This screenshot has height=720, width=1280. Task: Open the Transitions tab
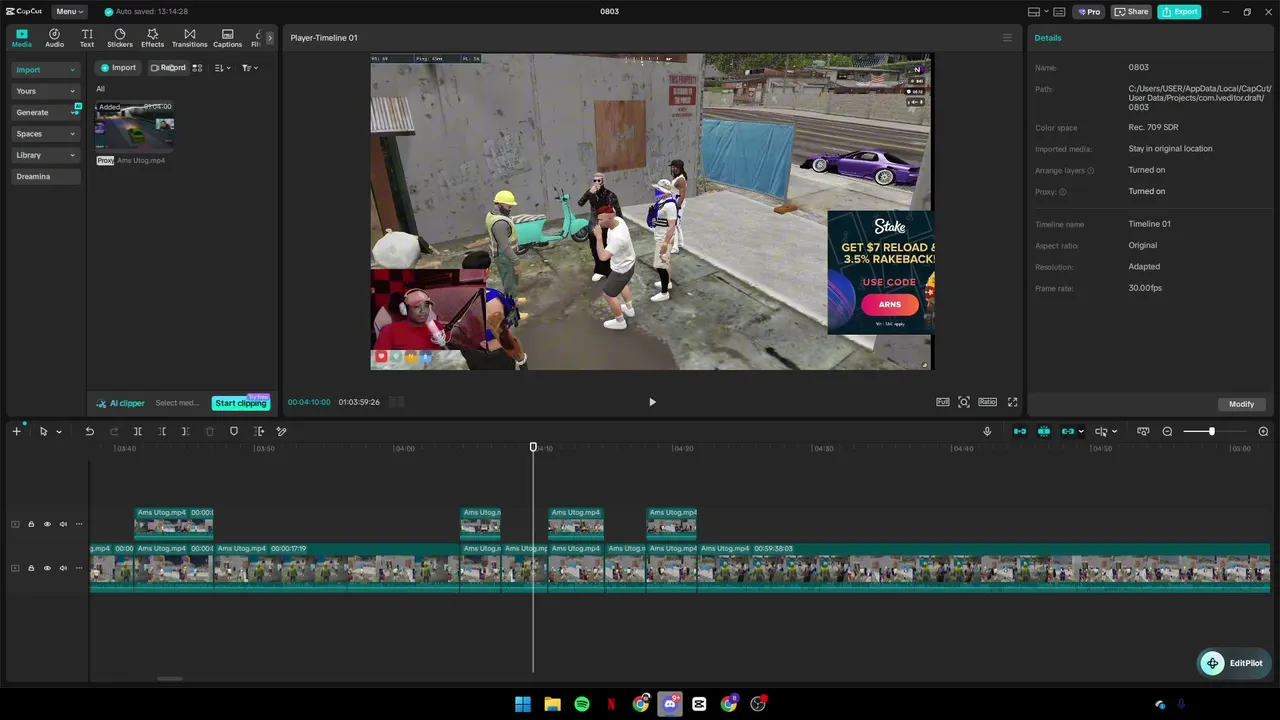click(x=189, y=38)
